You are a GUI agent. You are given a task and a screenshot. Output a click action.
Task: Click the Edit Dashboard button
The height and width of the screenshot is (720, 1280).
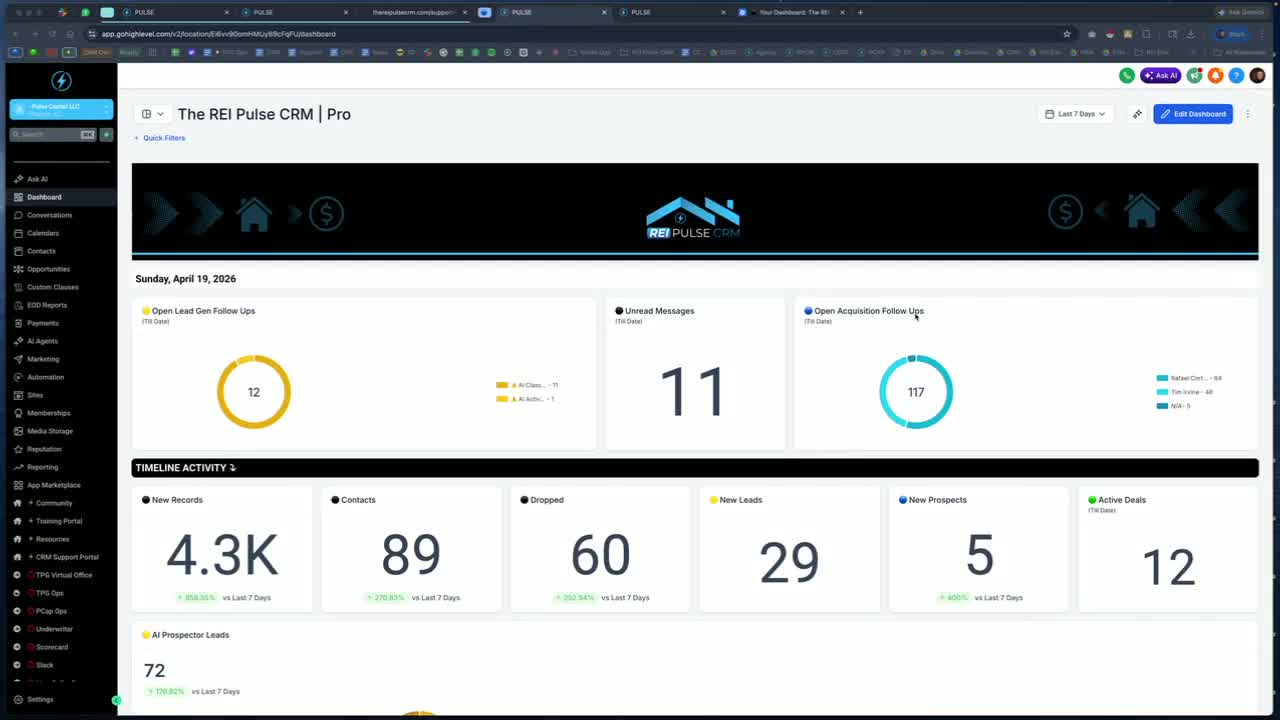[x=1193, y=114]
